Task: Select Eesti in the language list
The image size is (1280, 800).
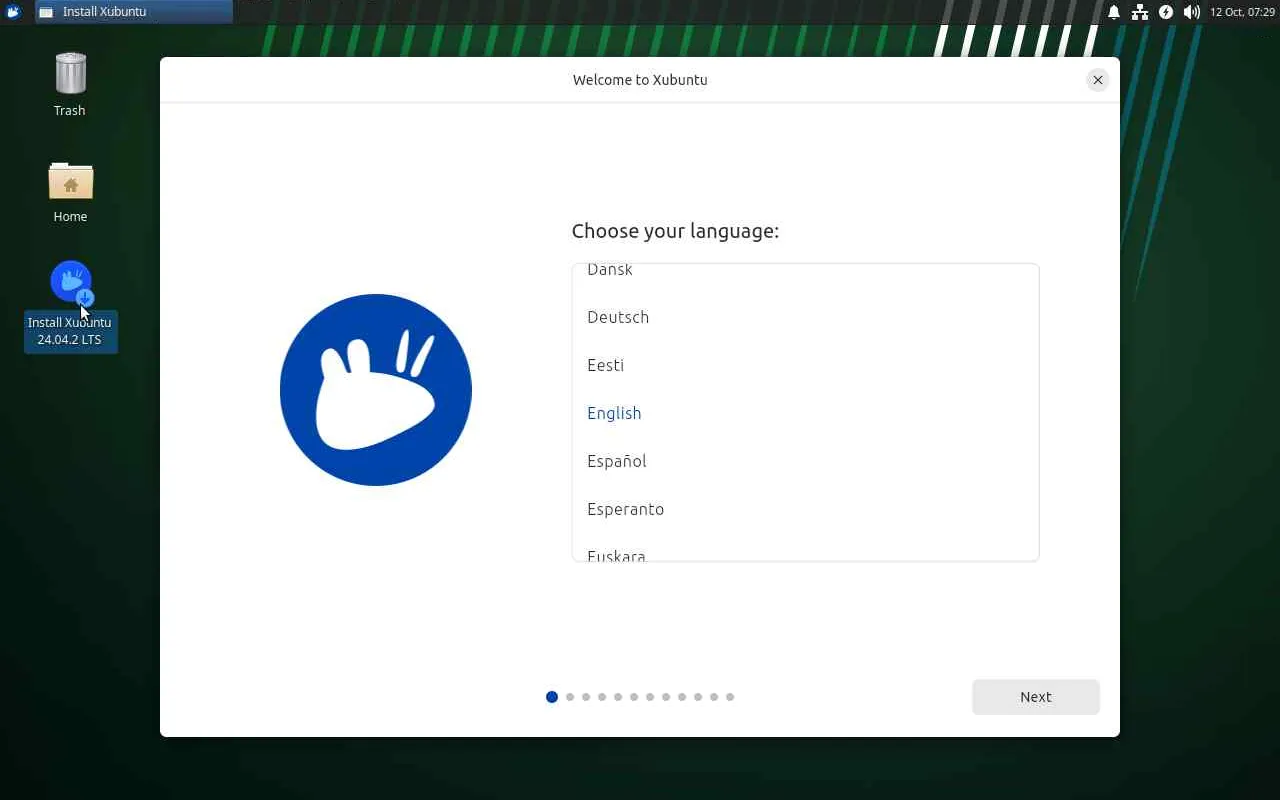Action: tap(805, 365)
